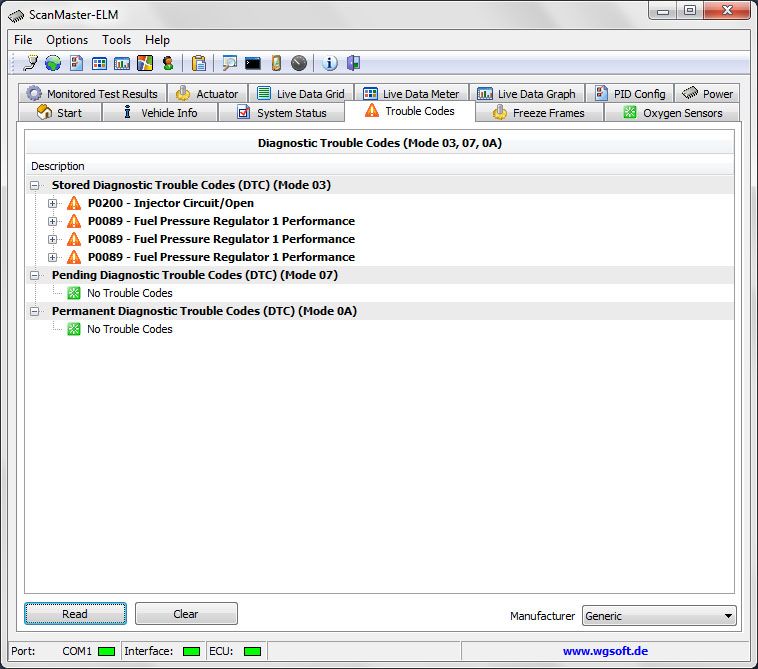
Task: Click the ScanMaster-ELM title bar chip icon
Action: 16,15
